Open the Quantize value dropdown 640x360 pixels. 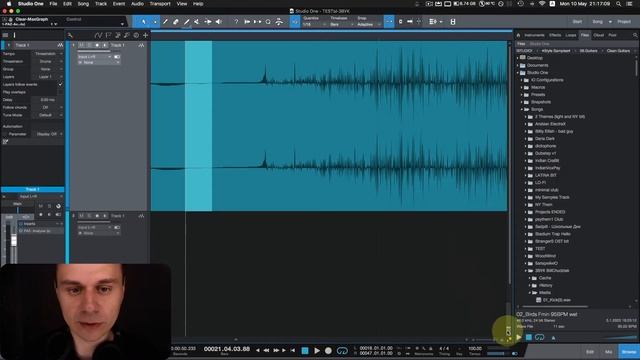(314, 24)
